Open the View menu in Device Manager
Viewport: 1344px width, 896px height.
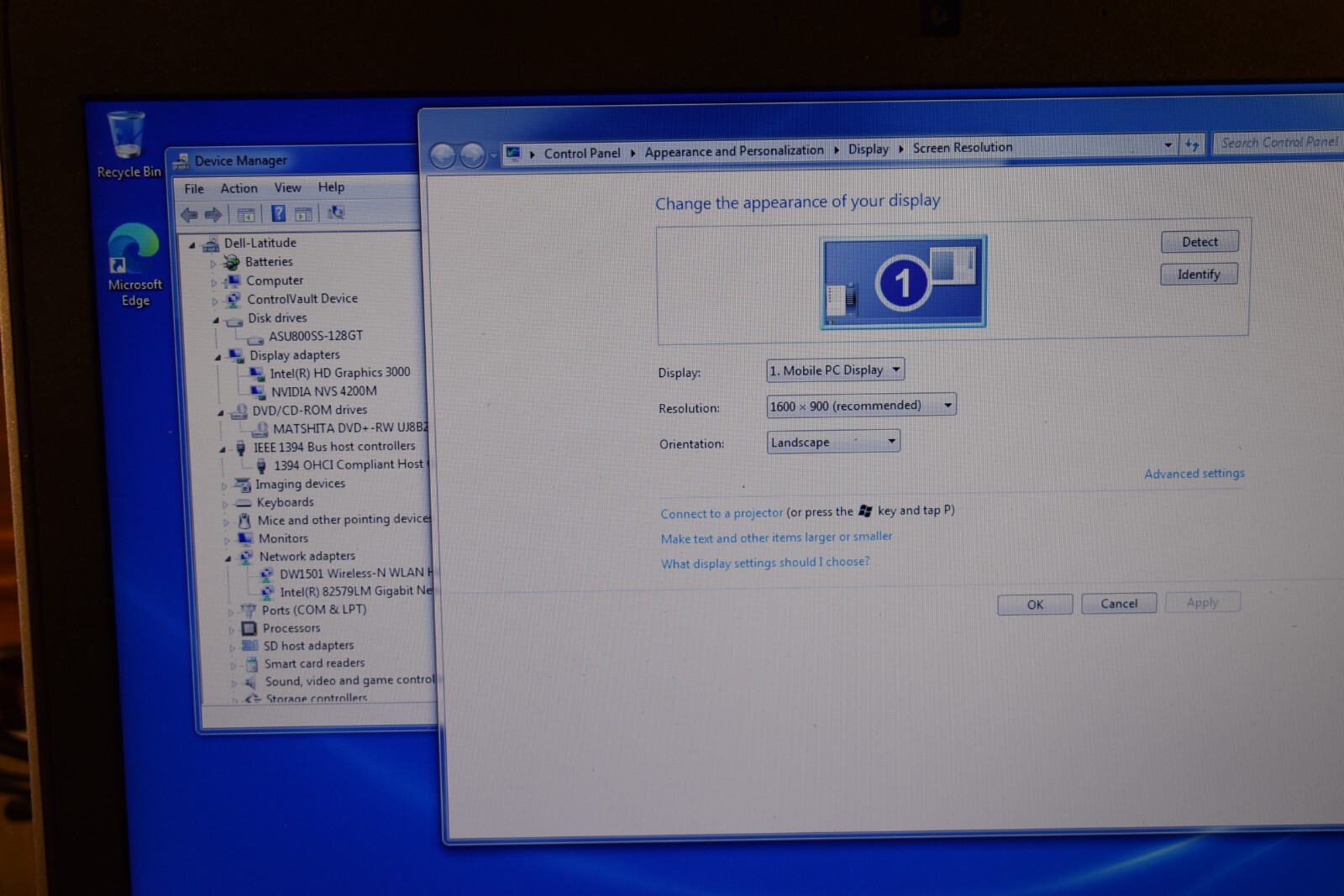click(287, 187)
